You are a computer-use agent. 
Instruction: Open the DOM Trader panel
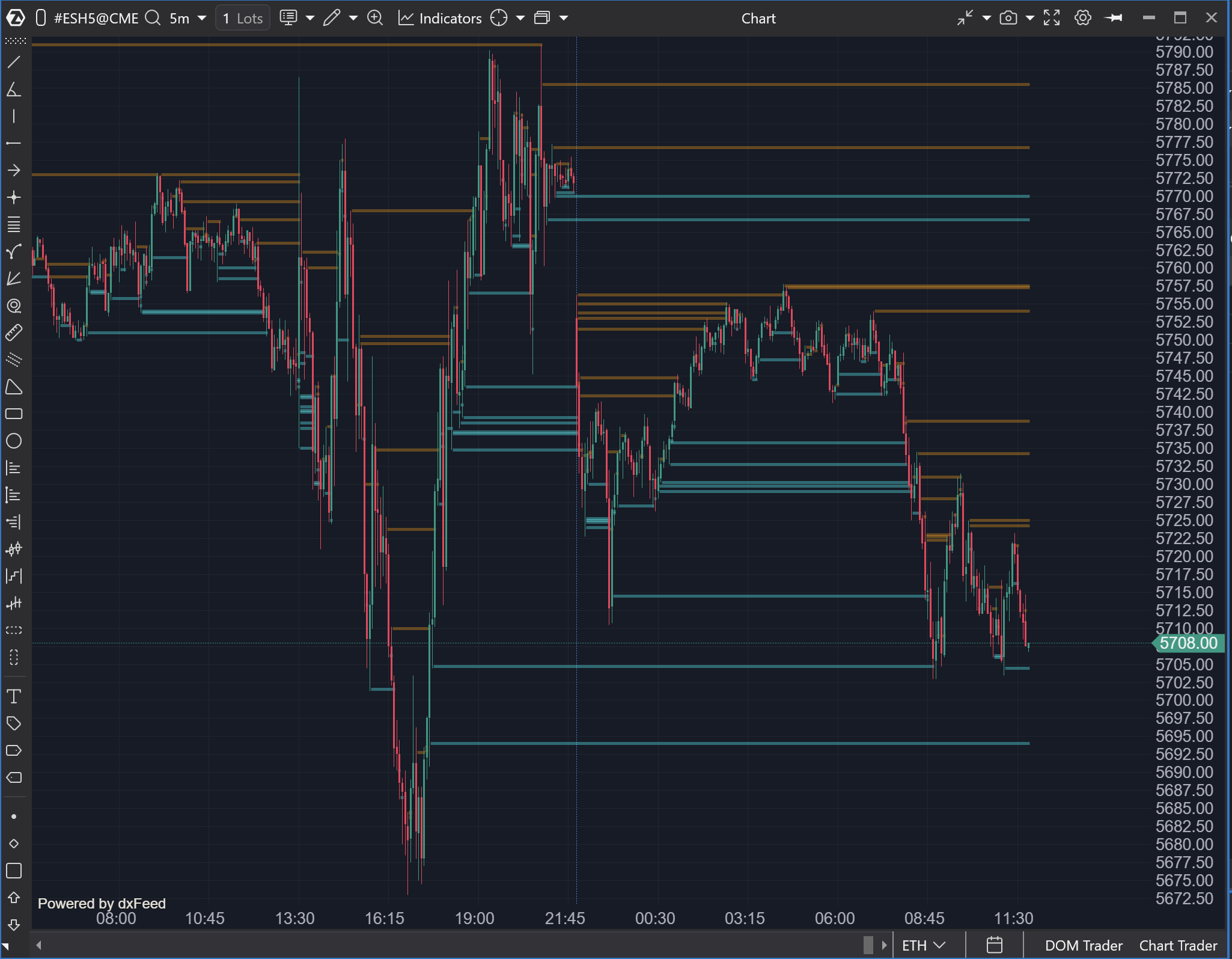[x=1083, y=945]
